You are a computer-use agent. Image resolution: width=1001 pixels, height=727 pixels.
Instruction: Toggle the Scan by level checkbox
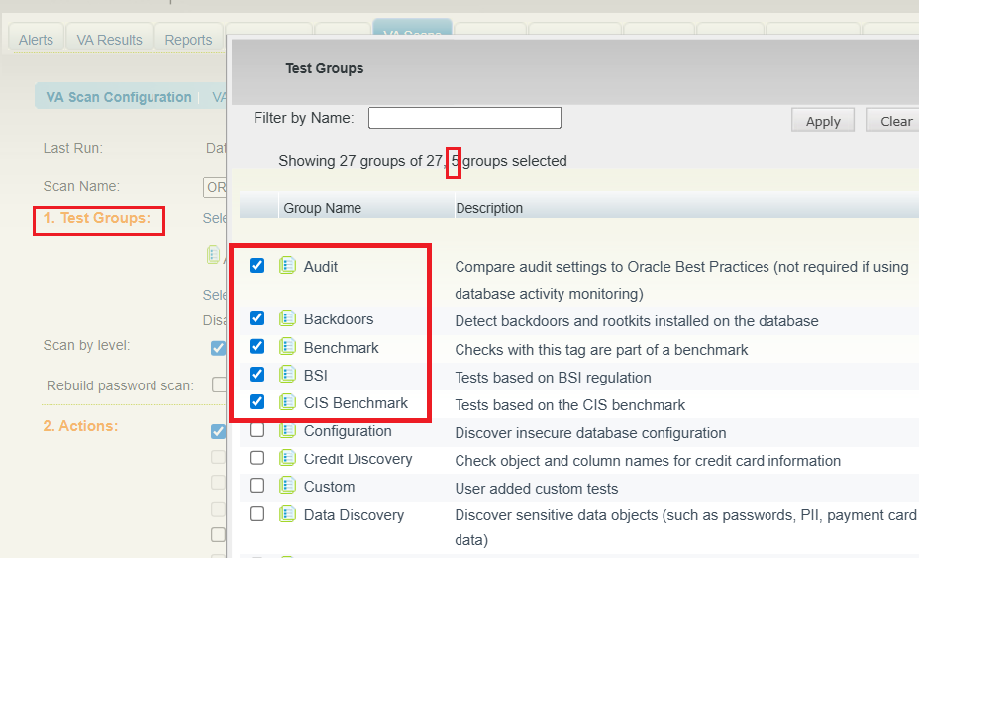218,348
